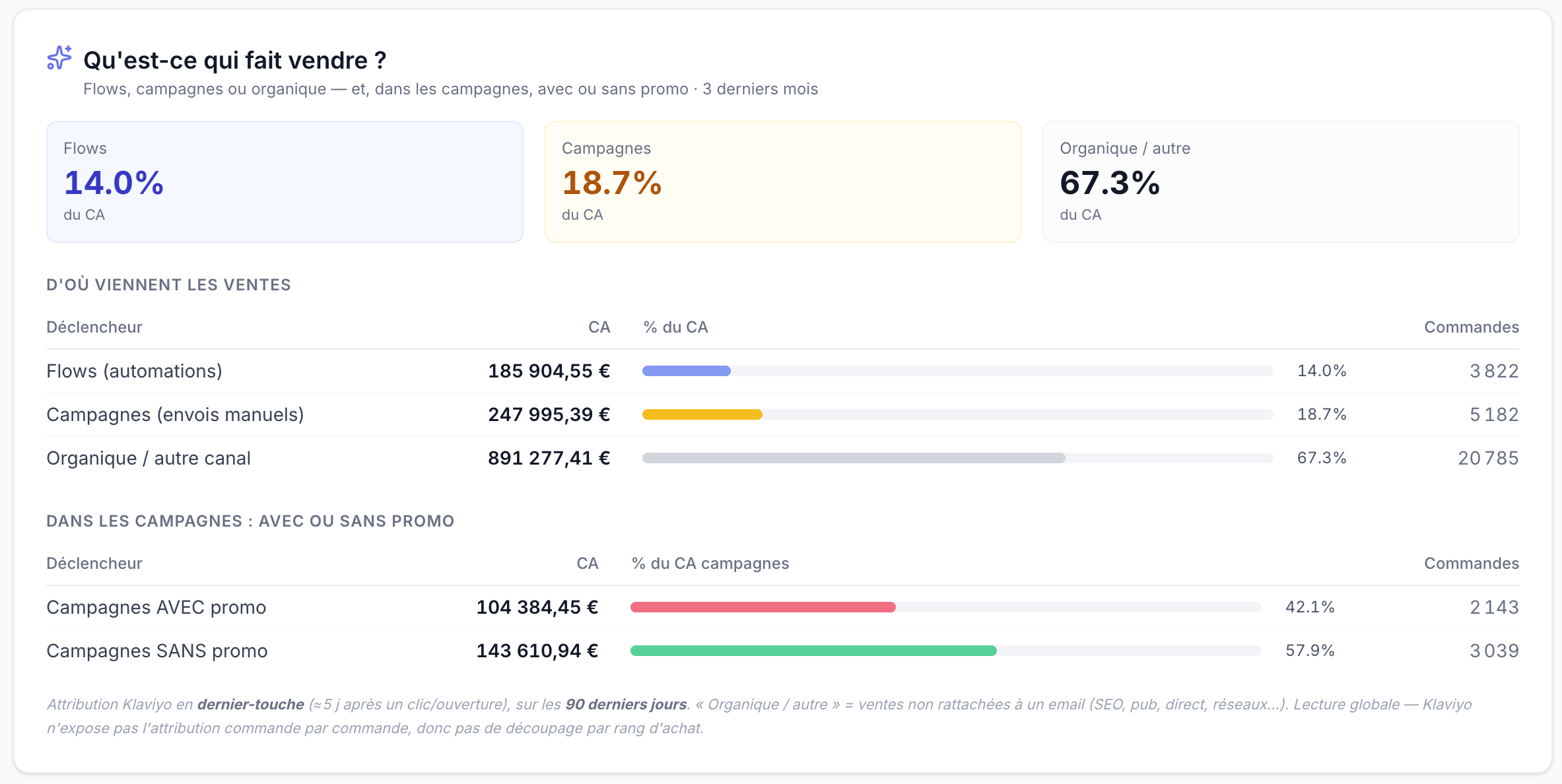Click the blue Flows progress bar
1562x784 pixels.
[687, 371]
